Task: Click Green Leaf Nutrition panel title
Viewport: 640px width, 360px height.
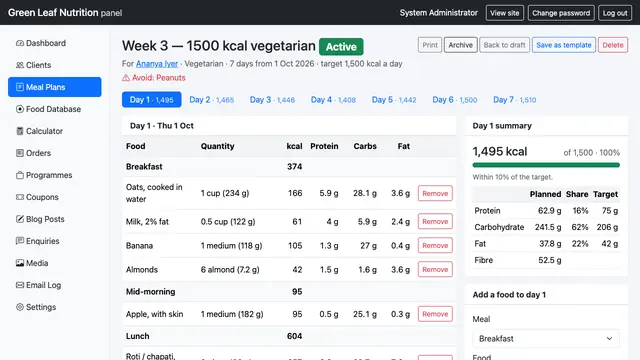Action: pos(65,13)
